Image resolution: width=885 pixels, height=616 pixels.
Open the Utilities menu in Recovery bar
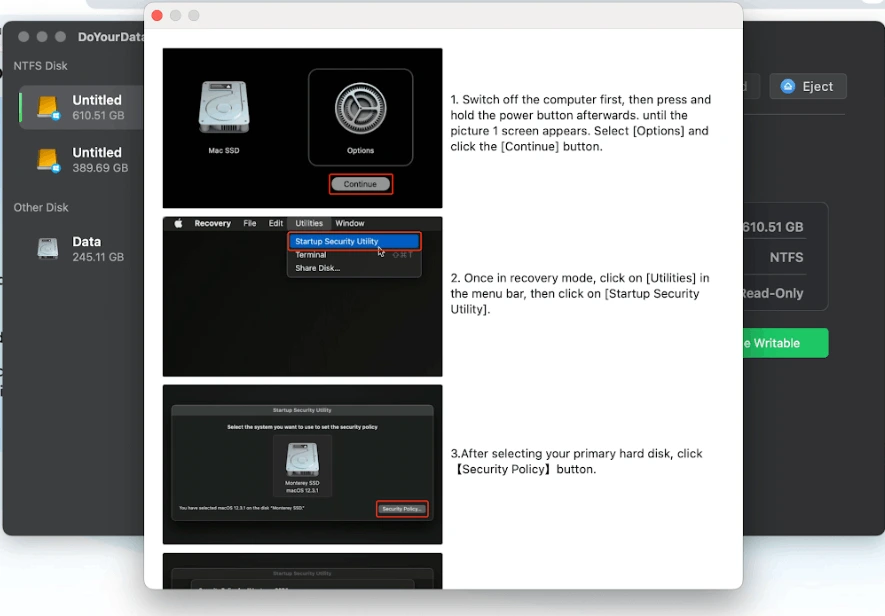pos(309,224)
